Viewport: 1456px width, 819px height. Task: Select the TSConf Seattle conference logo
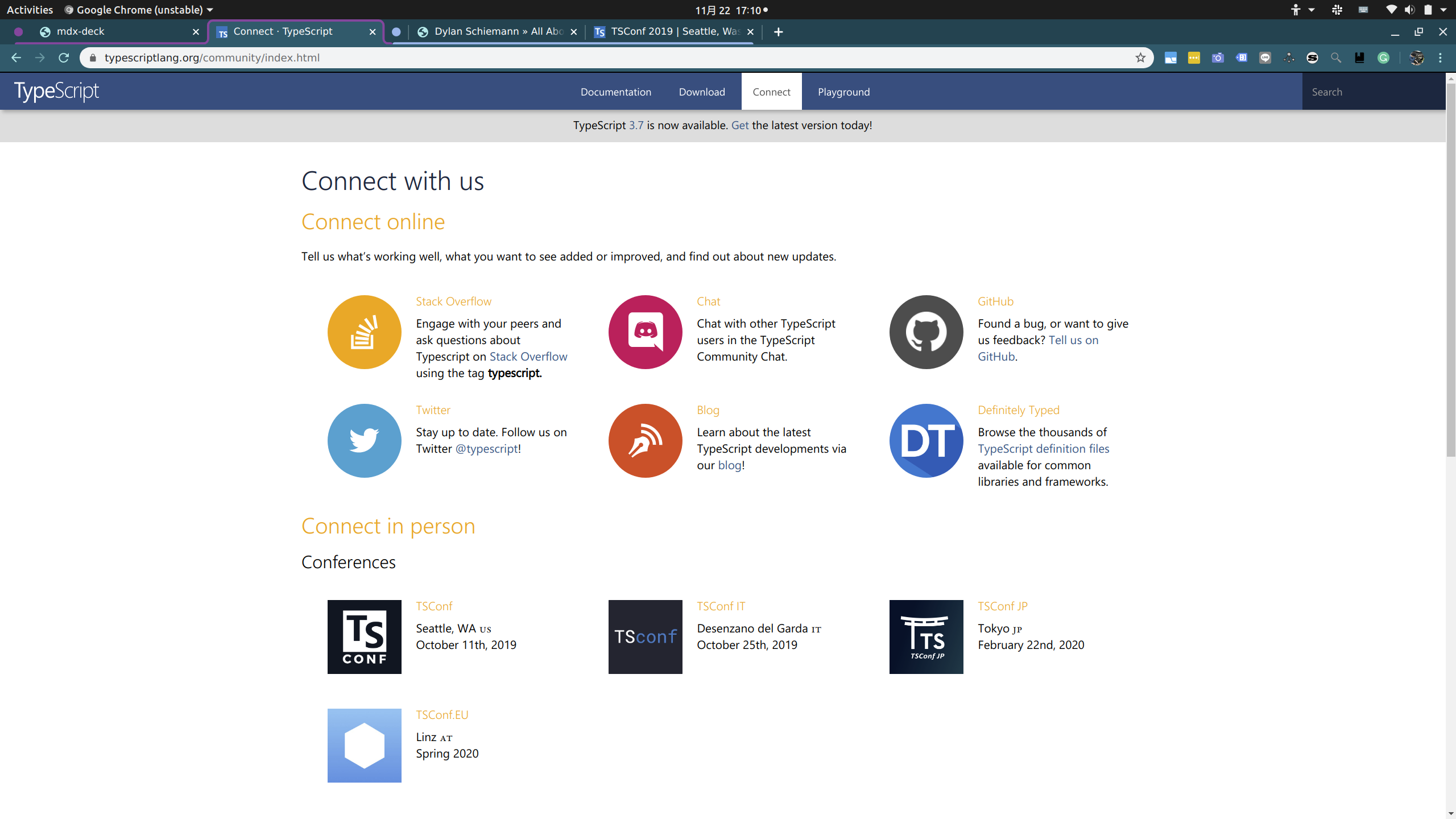point(364,636)
